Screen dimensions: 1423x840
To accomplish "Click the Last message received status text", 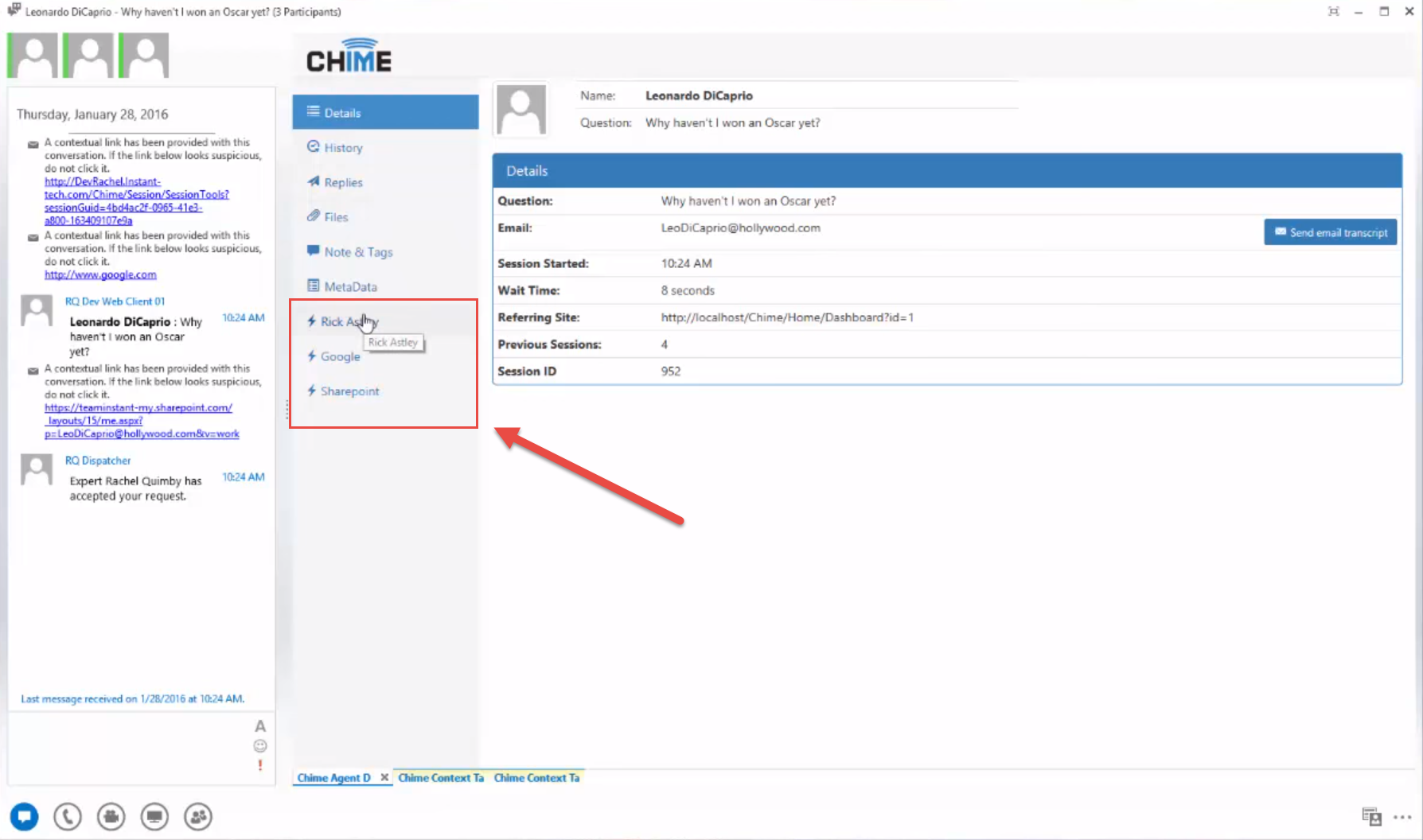I will click(133, 699).
